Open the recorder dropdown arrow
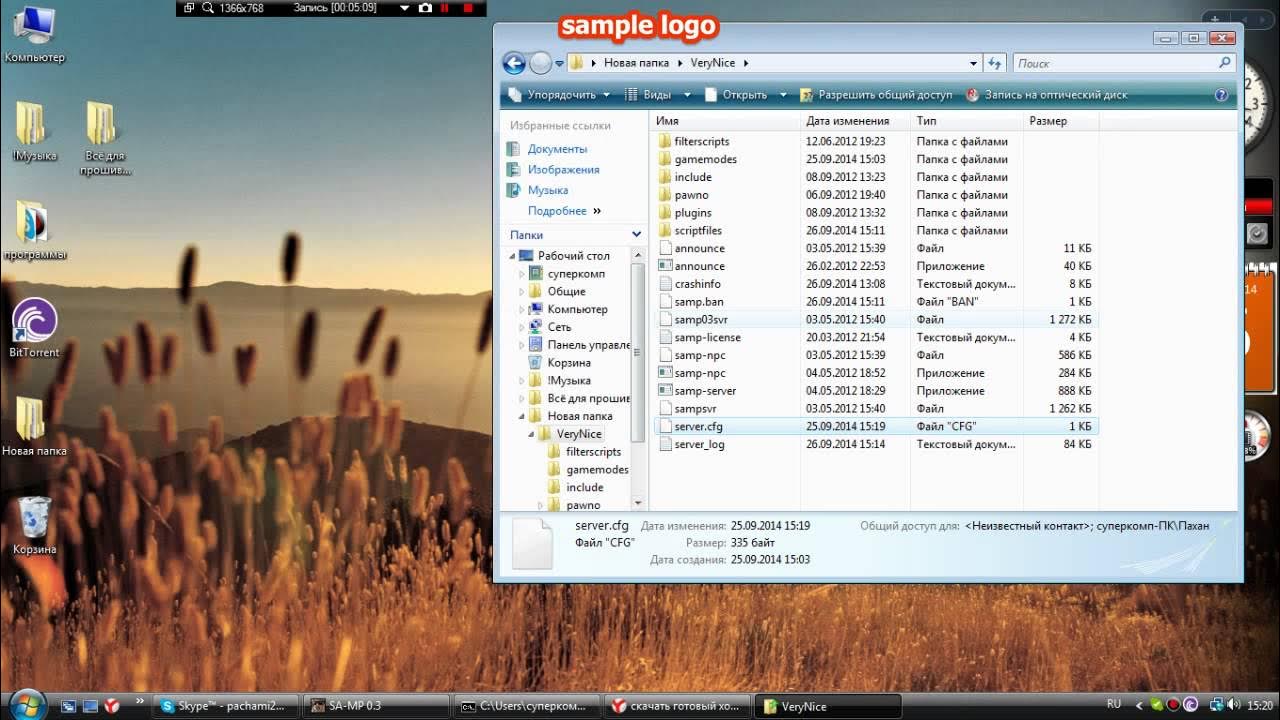The width and height of the screenshot is (1280, 720). (405, 8)
